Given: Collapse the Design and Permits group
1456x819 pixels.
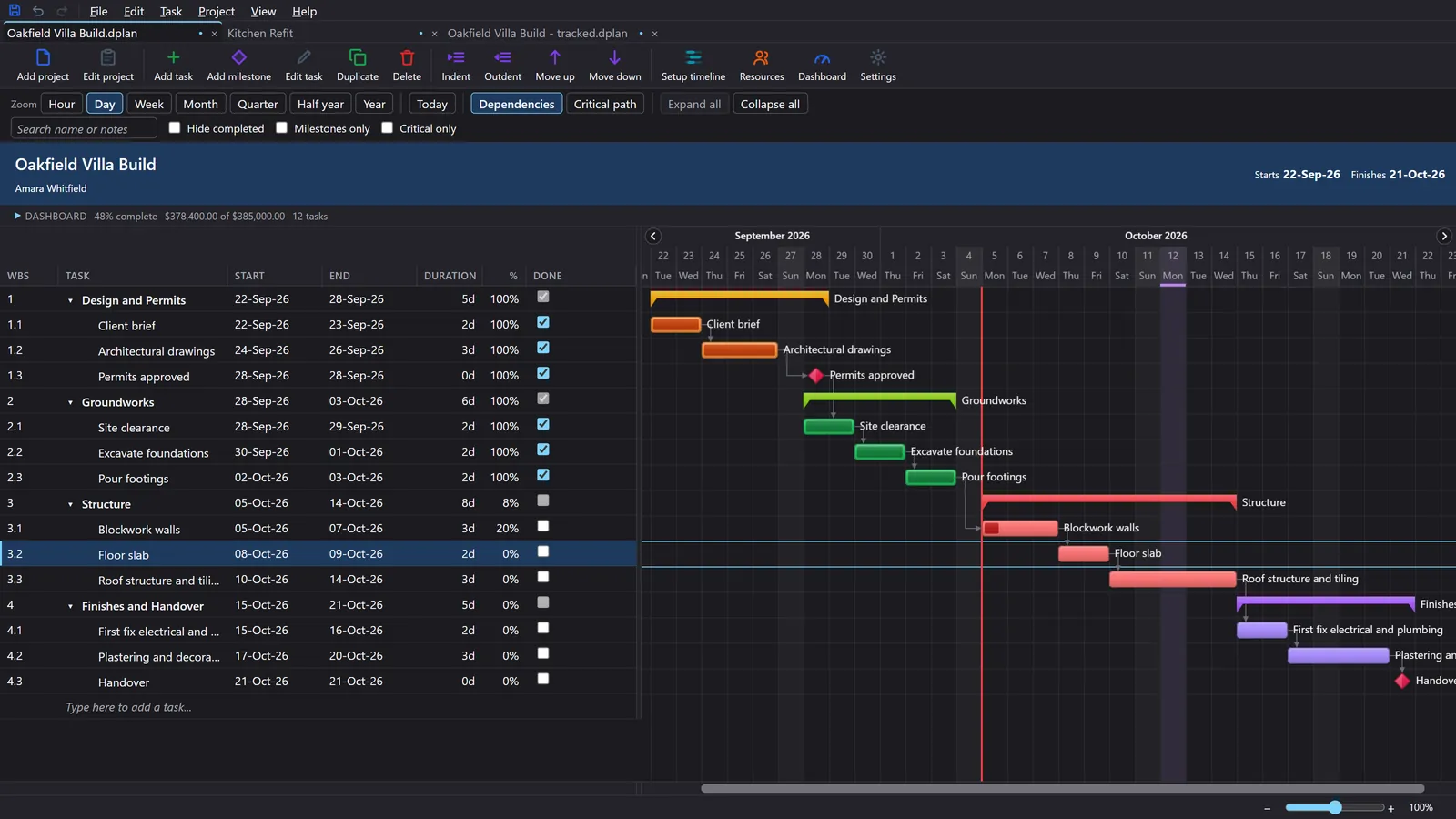Looking at the screenshot, I should [70, 300].
